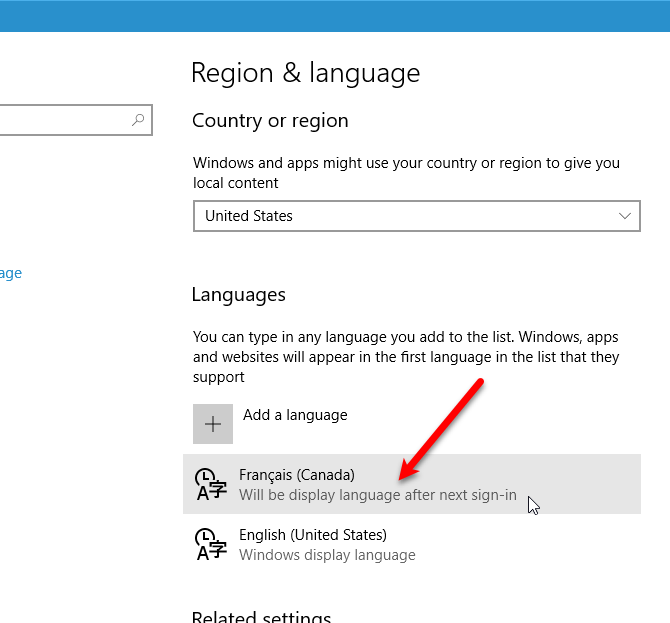Click the search magnifier icon

coord(138,120)
